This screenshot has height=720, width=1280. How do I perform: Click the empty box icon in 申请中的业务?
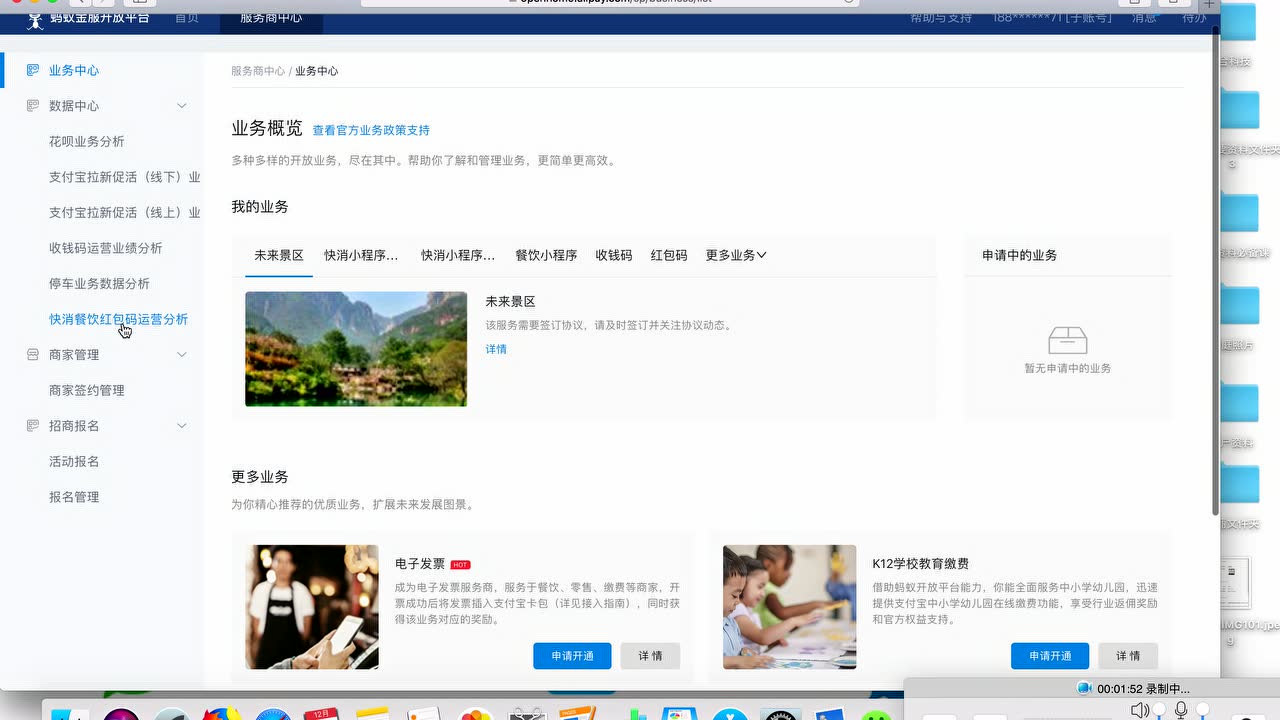click(x=1067, y=340)
